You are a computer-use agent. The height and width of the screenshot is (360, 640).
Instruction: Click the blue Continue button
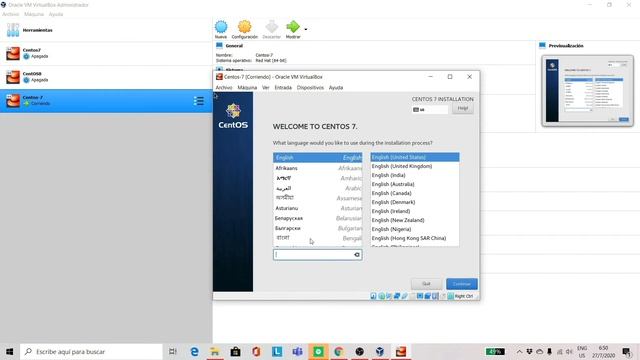tap(462, 284)
